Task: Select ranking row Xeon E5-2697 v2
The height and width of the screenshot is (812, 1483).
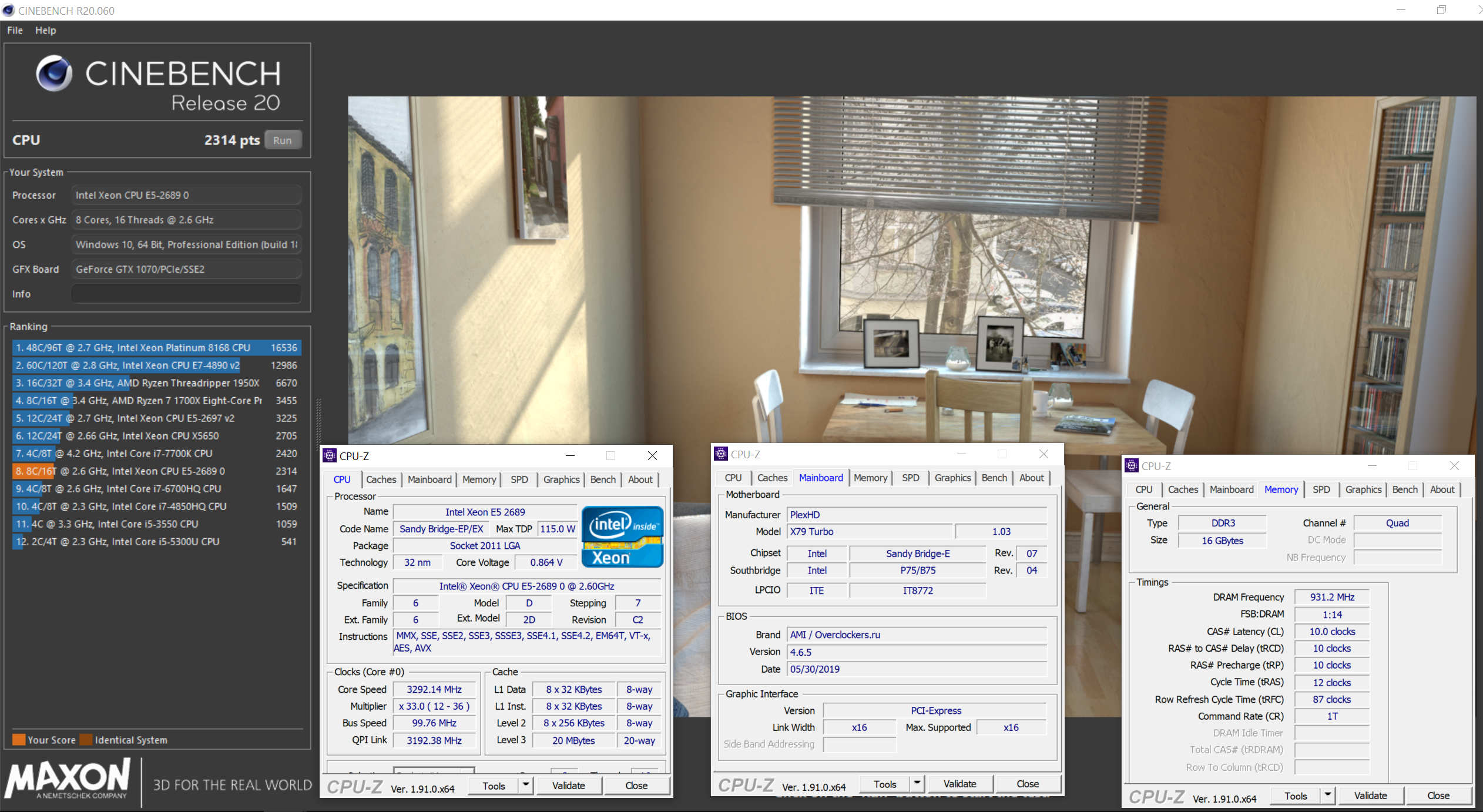Action: [x=157, y=418]
